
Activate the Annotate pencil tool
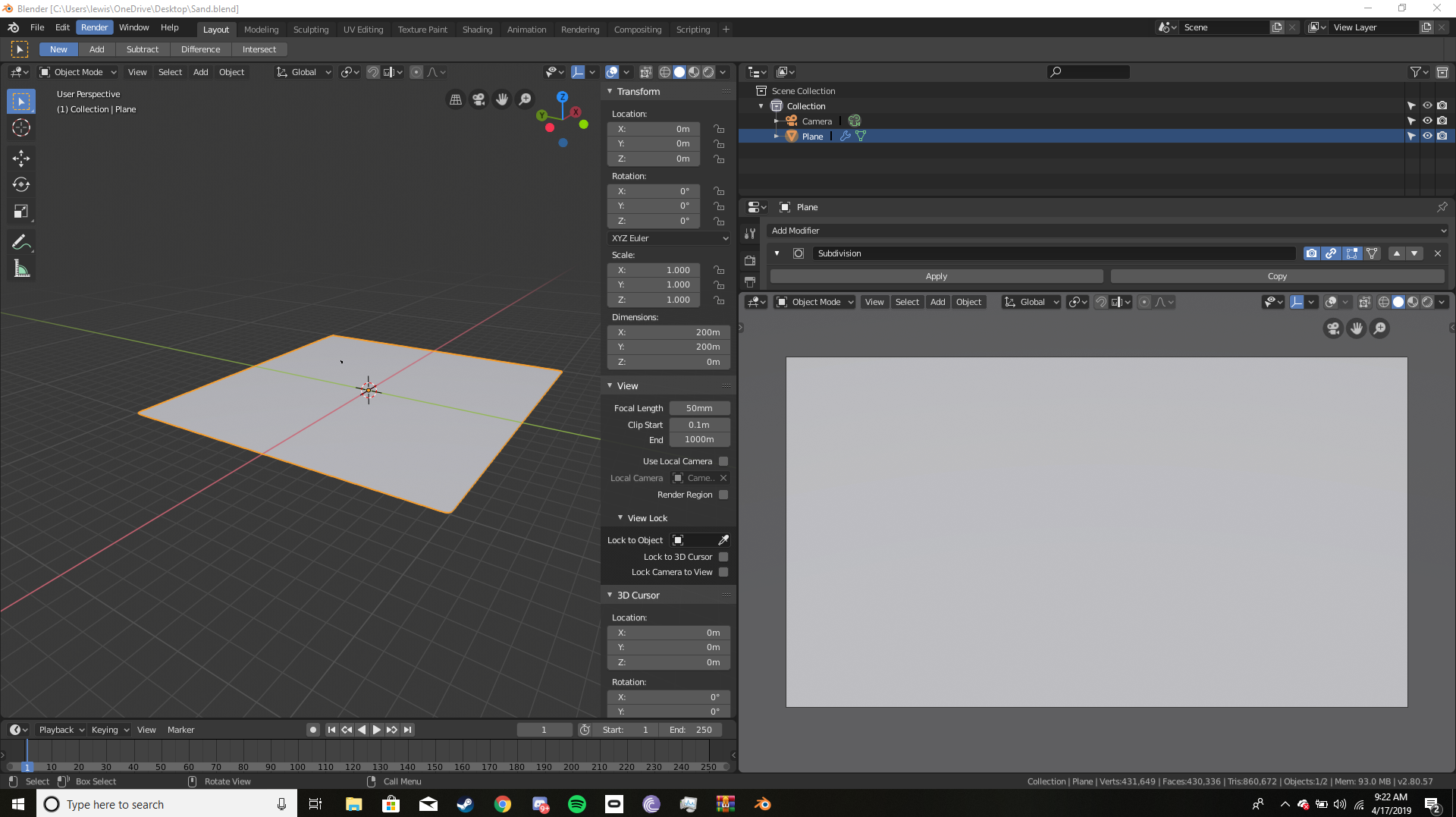pyautogui.click(x=21, y=242)
